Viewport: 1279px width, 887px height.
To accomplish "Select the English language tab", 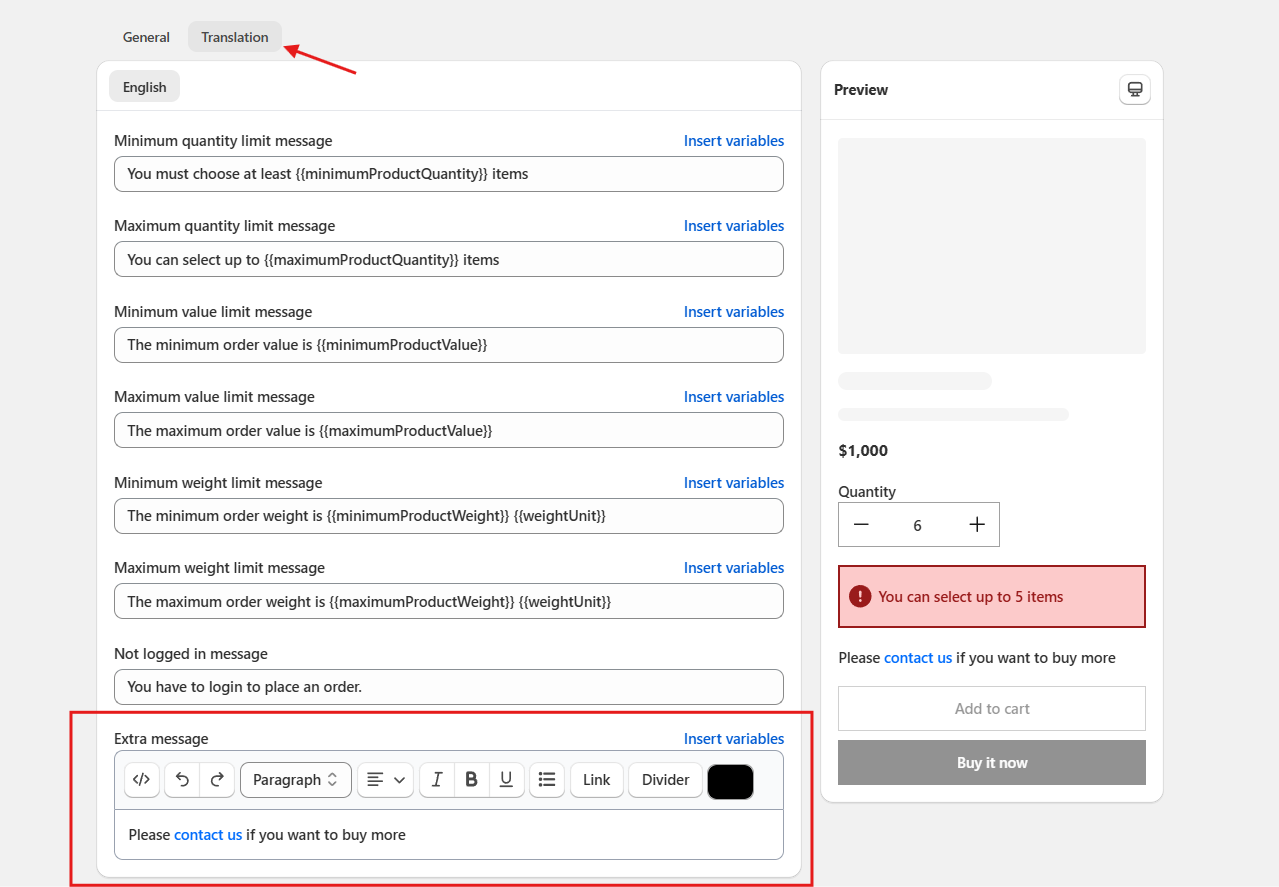I will point(144,87).
